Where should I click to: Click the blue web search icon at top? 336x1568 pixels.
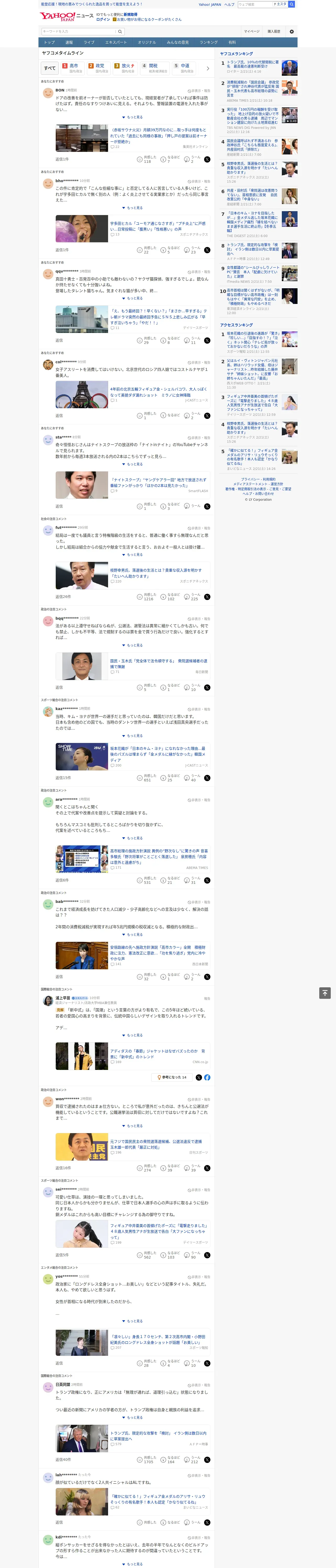(292, 4)
